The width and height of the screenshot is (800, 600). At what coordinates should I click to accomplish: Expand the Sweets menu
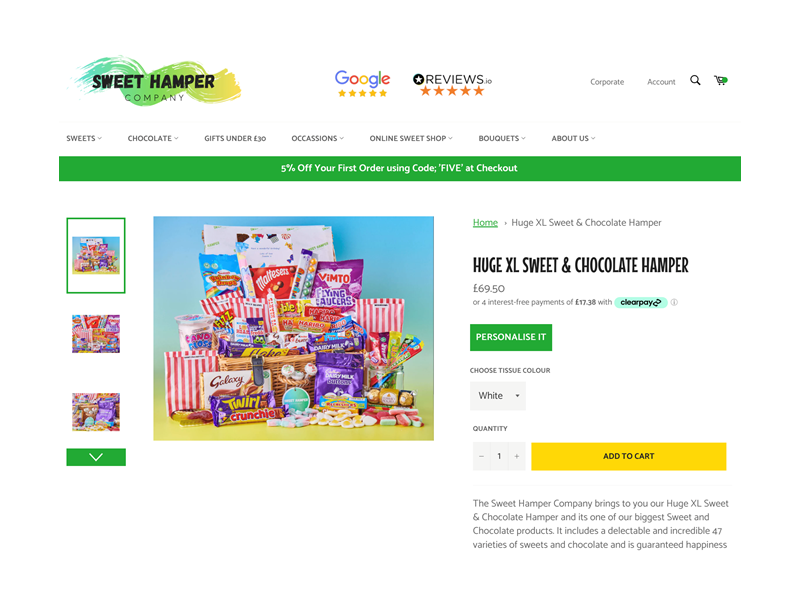(x=84, y=138)
